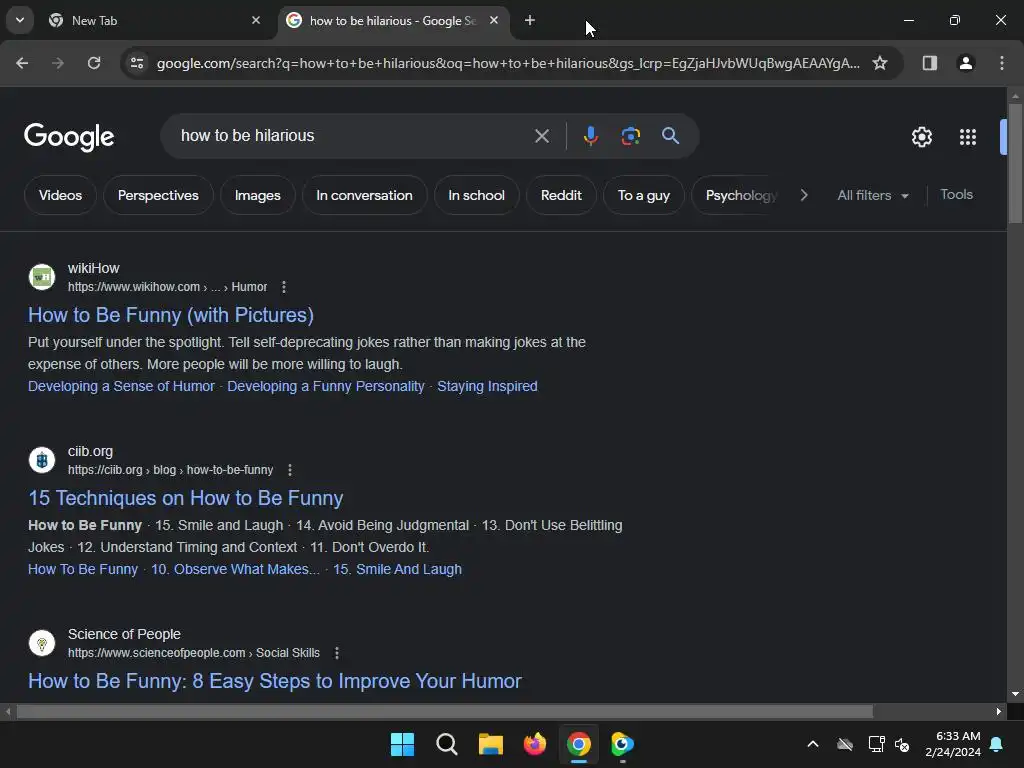Open ciib.org result's three-dot options

tap(290, 470)
